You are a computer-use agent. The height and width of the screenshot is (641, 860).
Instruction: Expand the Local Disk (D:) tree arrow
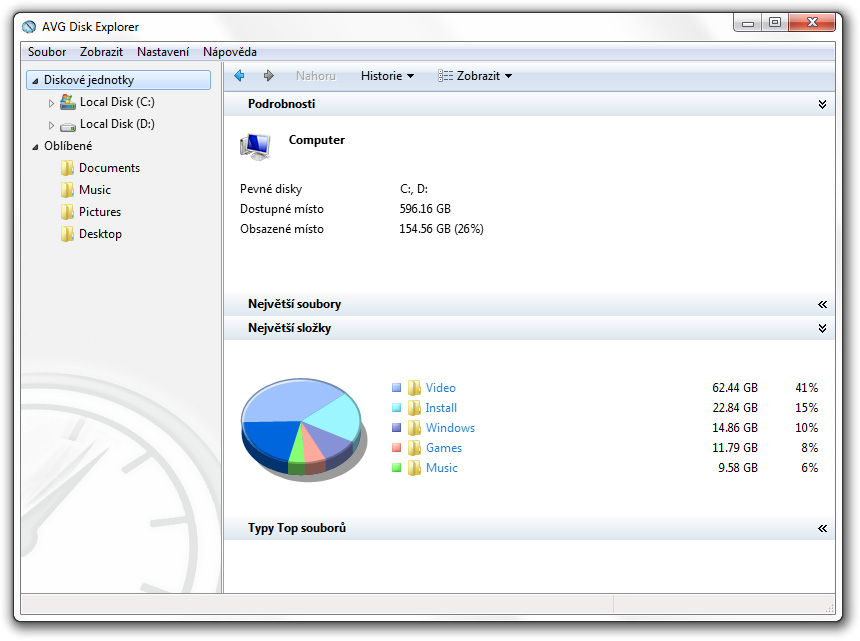(51, 125)
